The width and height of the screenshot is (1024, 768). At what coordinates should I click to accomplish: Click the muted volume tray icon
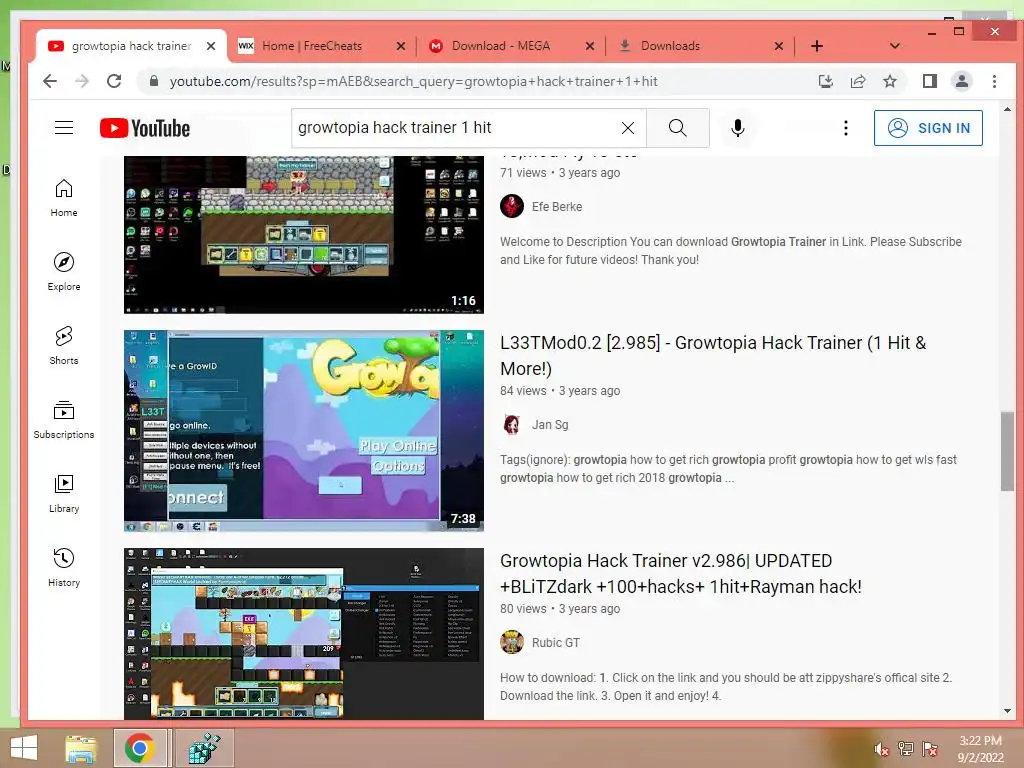click(882, 749)
